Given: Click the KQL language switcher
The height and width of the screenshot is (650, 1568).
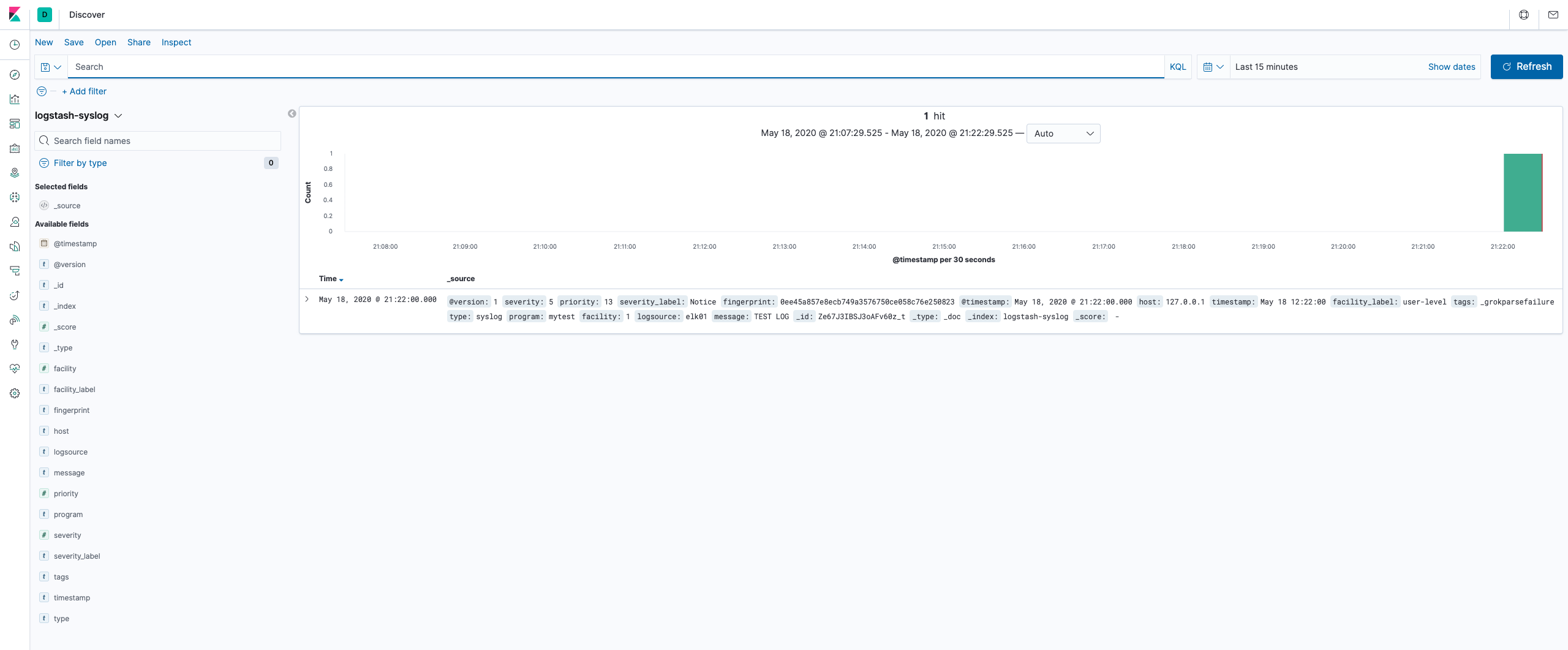Looking at the screenshot, I should coord(1178,67).
